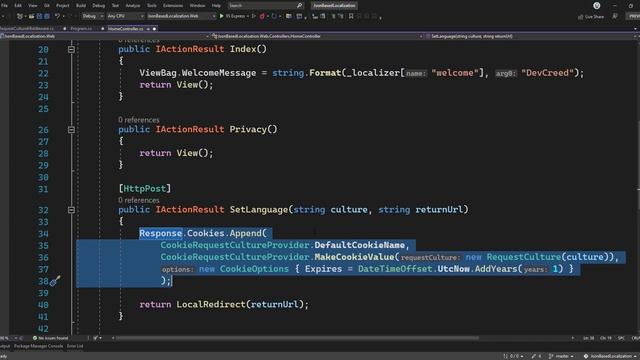Screen dimensions: 640x360
Task: Start without debugging using outlined play icon
Action: pyautogui.click(x=253, y=16)
